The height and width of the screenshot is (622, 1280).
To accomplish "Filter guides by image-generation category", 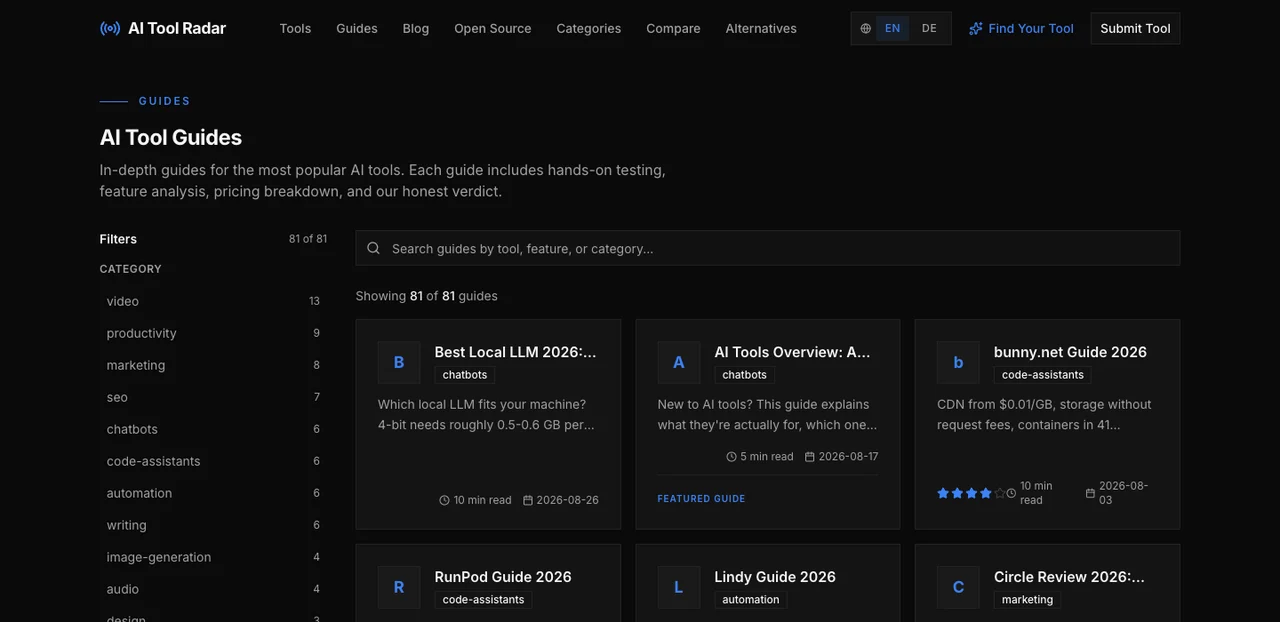I will tap(213, 557).
